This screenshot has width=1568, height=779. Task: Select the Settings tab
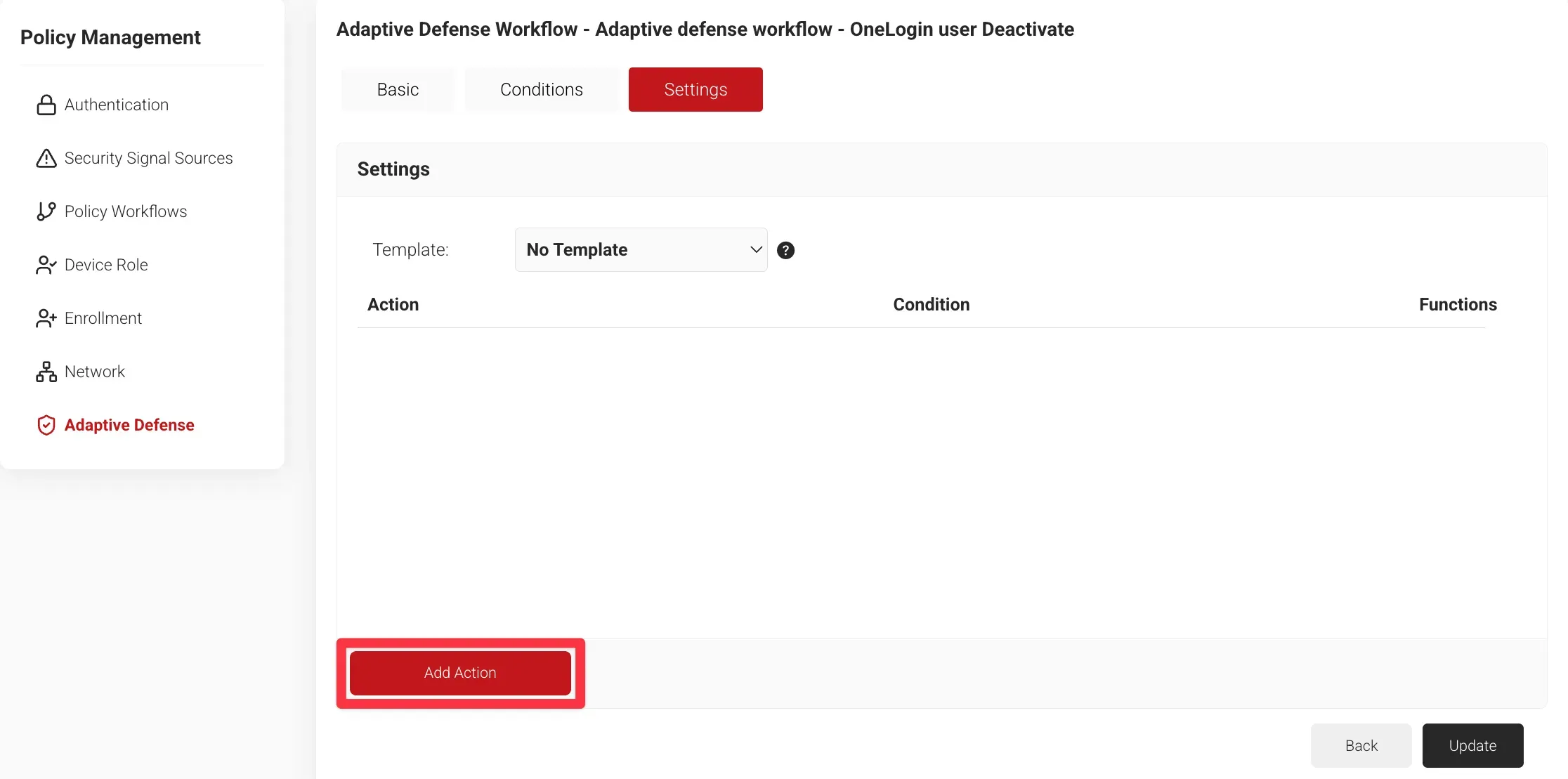tap(695, 89)
